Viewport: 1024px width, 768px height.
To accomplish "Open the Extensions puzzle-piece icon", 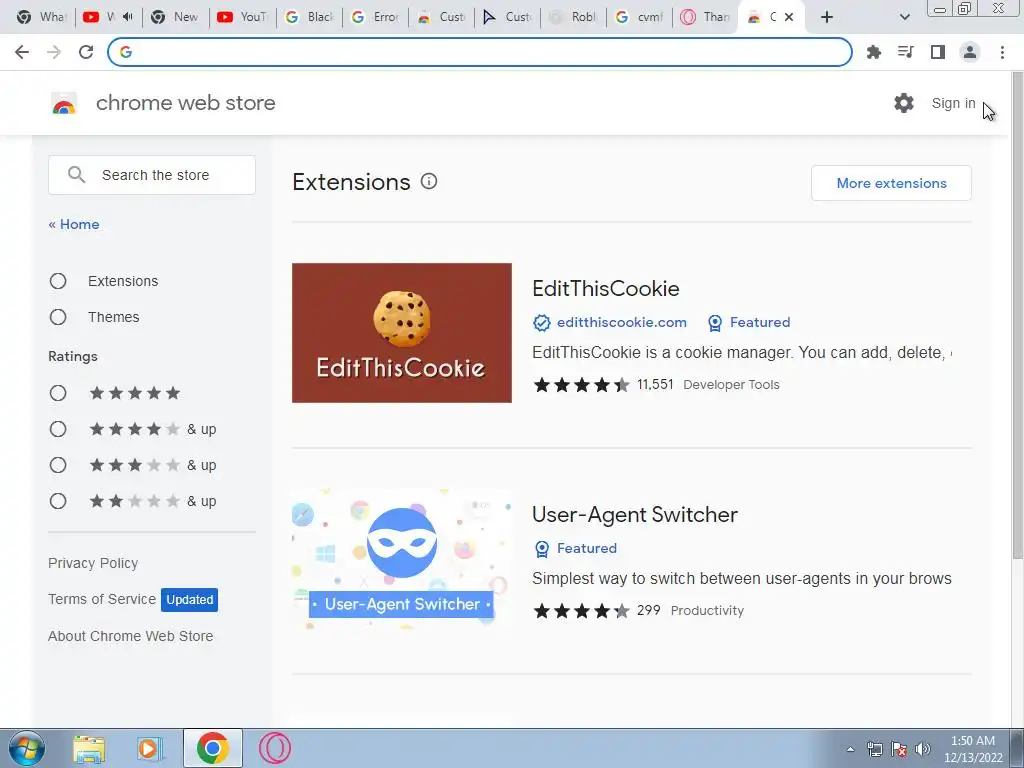I will click(874, 52).
